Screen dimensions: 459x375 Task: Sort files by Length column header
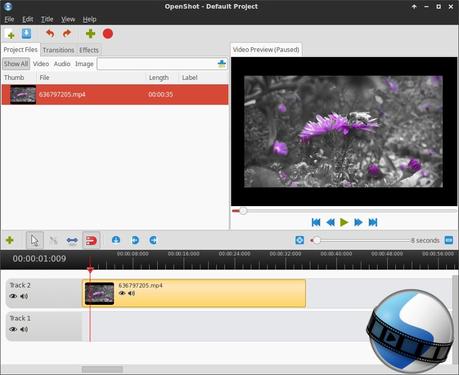click(162, 77)
